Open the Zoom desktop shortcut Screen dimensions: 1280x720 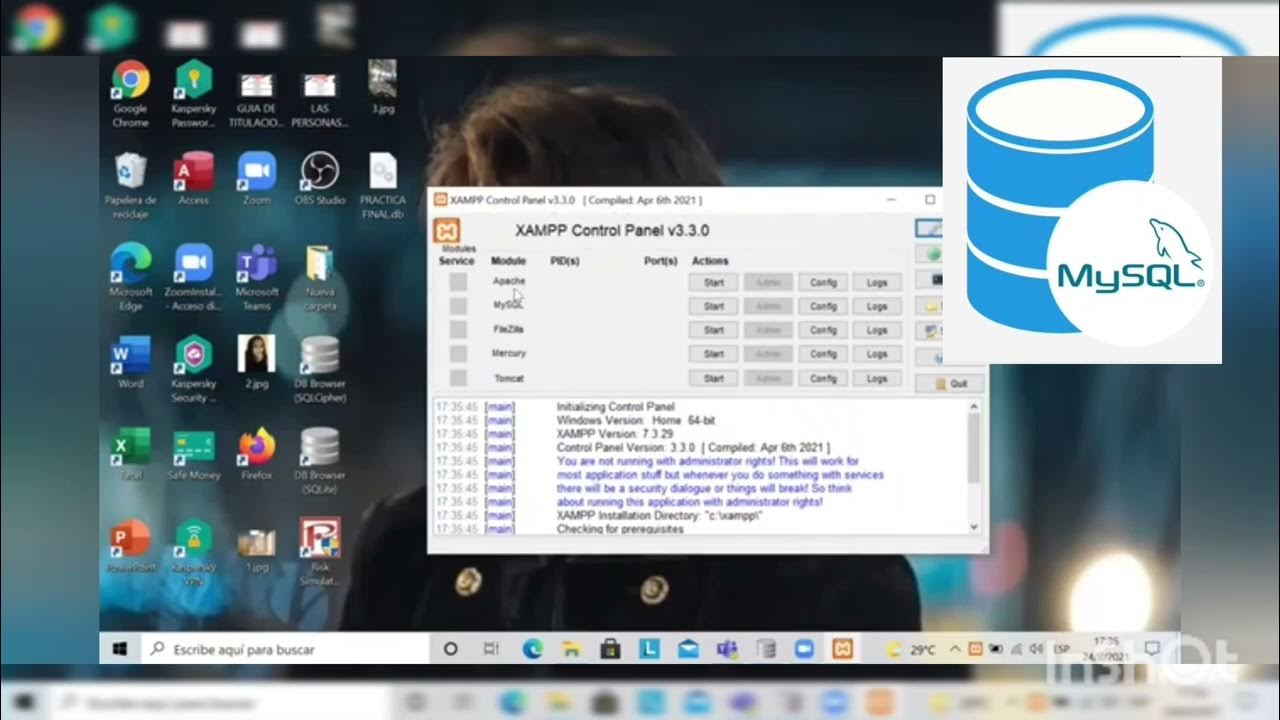[256, 171]
